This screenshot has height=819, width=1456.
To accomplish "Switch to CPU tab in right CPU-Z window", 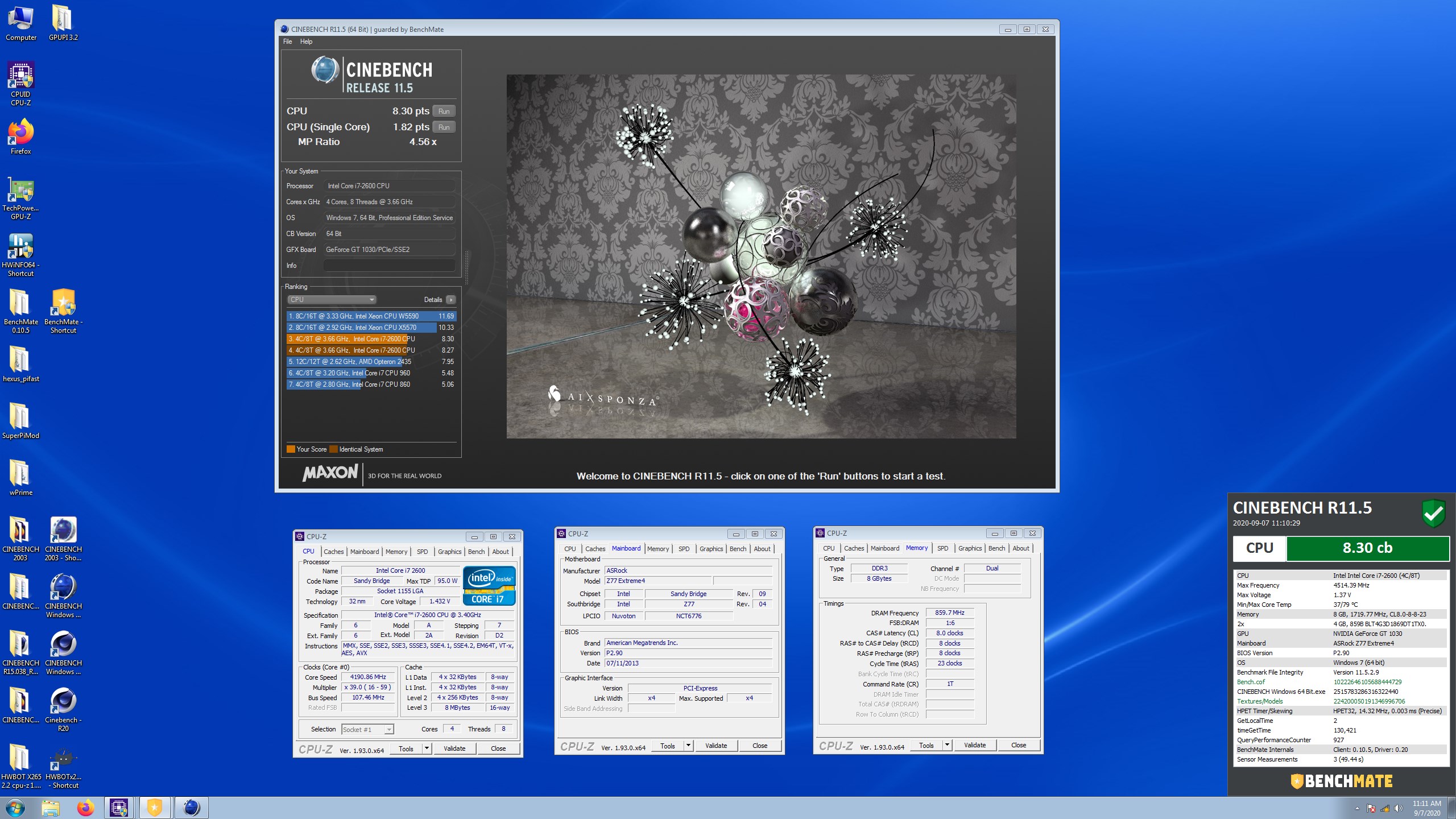I will (x=829, y=548).
